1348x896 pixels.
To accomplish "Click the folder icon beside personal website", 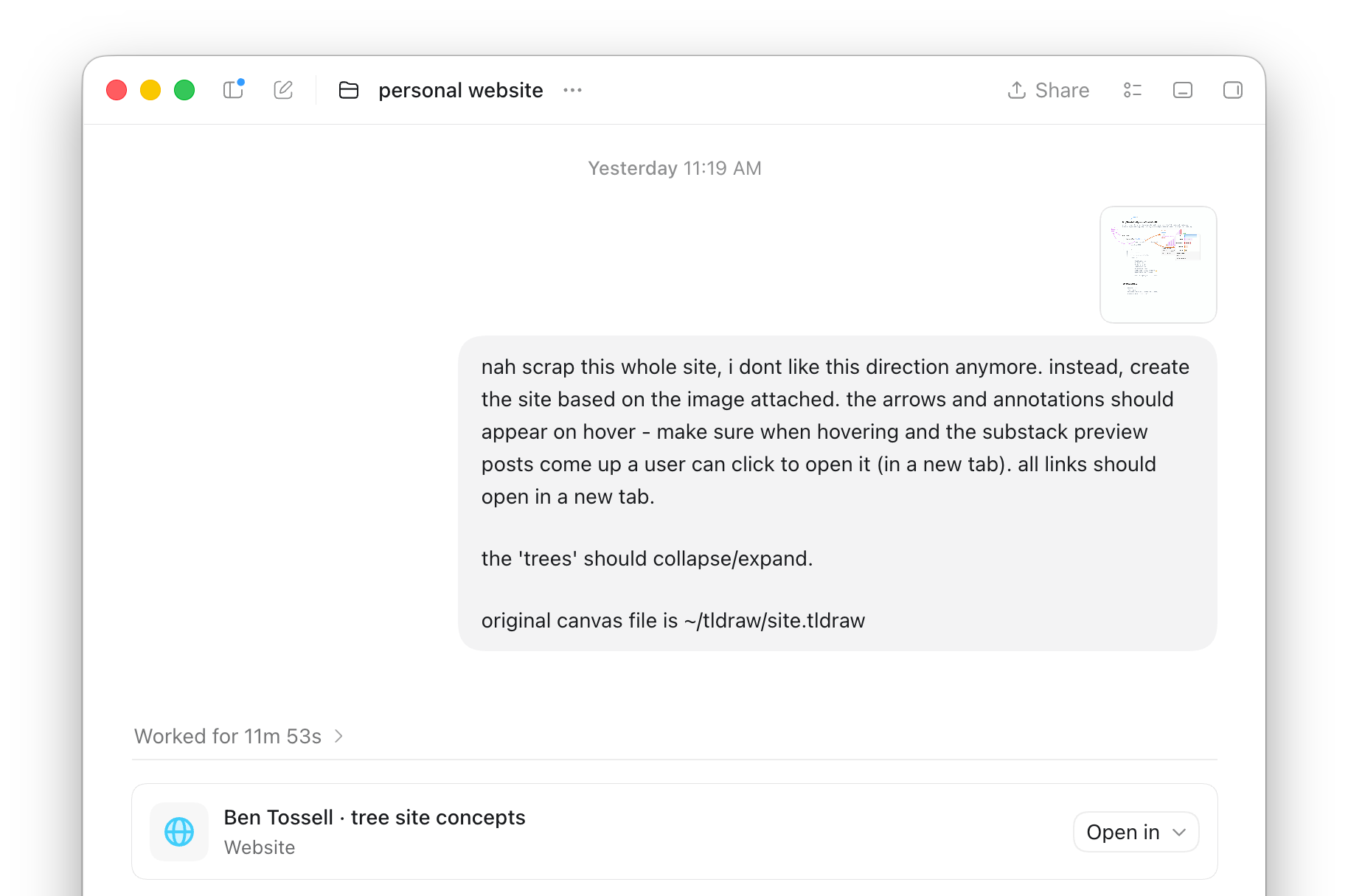I will coord(349,90).
